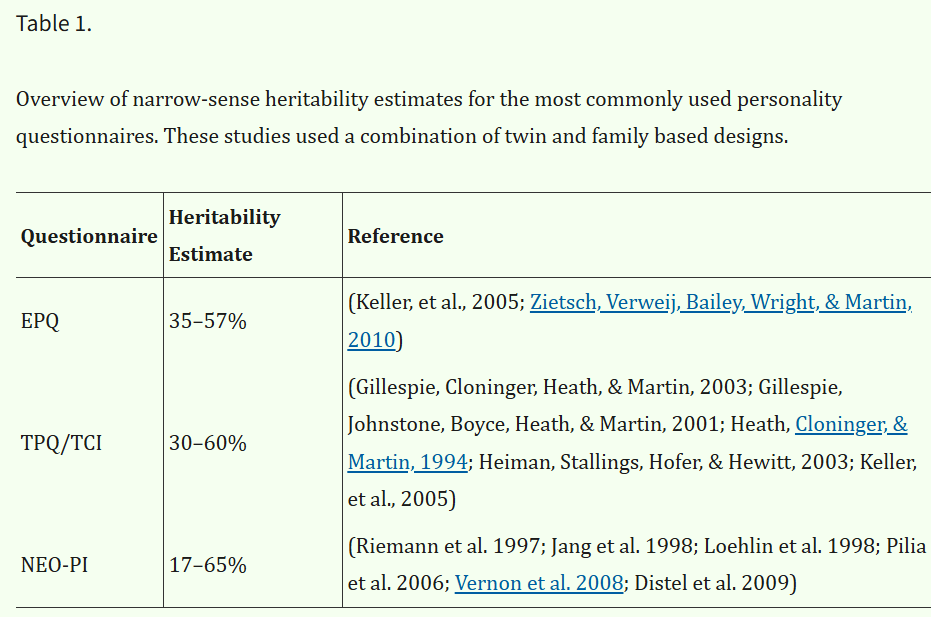Screen dimensions: 931x617
Task: Click the 17–65% heritability value
Action: pyautogui.click(x=207, y=565)
